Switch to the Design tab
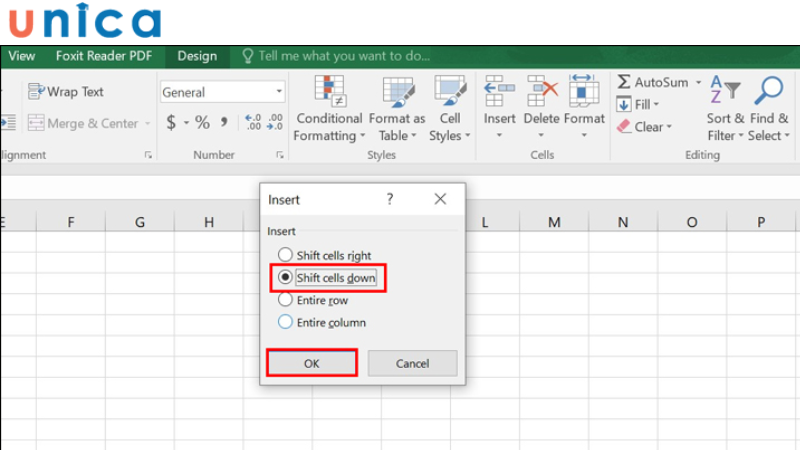This screenshot has width=800, height=450. (x=197, y=56)
